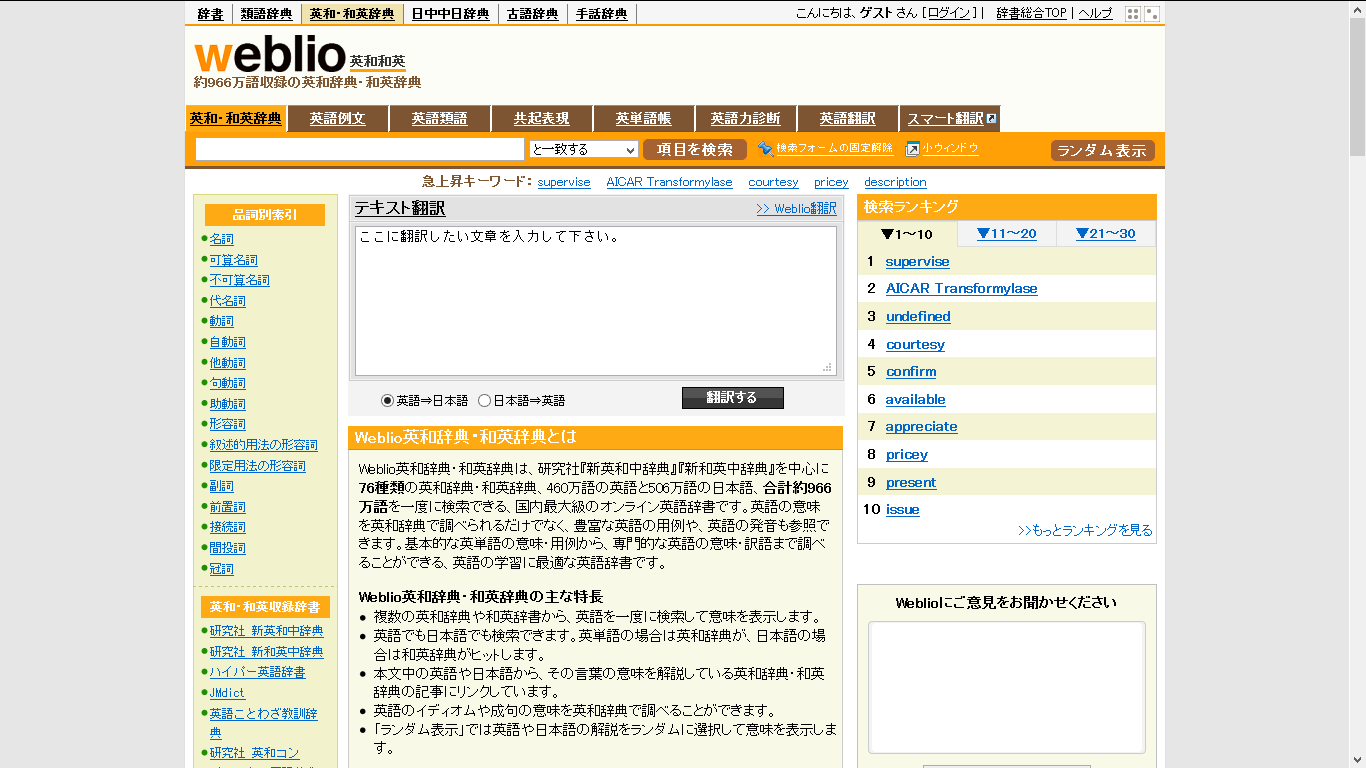
Task: Click the scroll-to-top chevron at far right
Action: [x=1357, y=10]
